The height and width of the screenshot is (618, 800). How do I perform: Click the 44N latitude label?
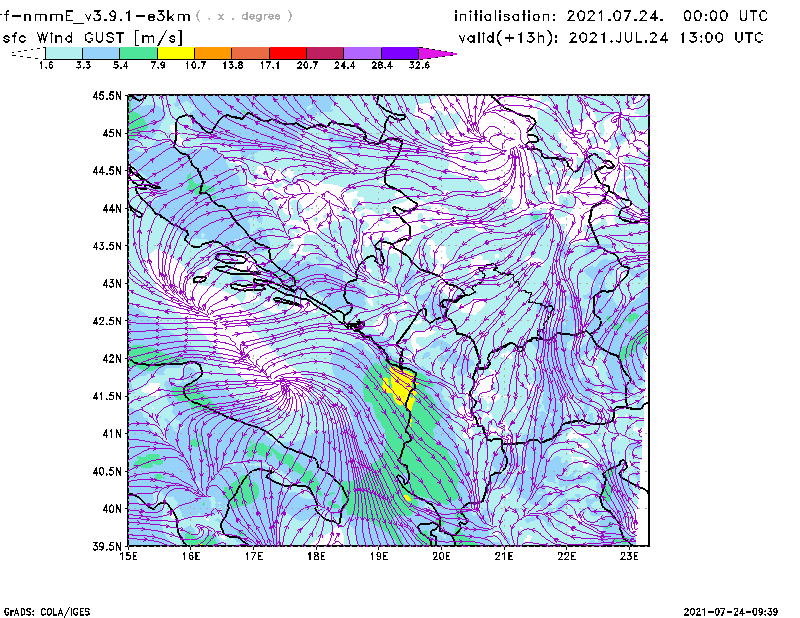[112, 208]
